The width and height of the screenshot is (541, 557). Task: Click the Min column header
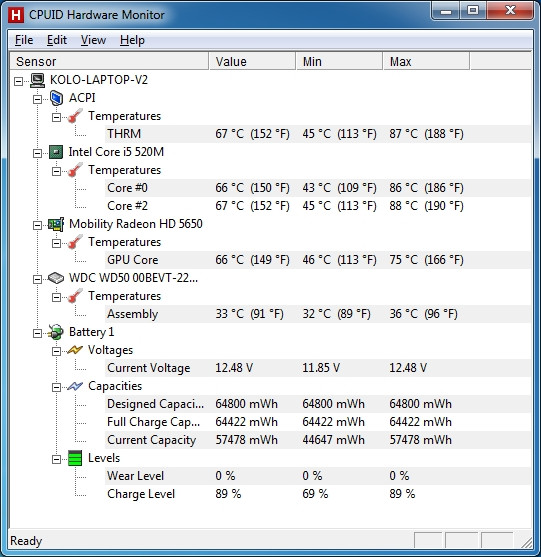click(x=339, y=61)
